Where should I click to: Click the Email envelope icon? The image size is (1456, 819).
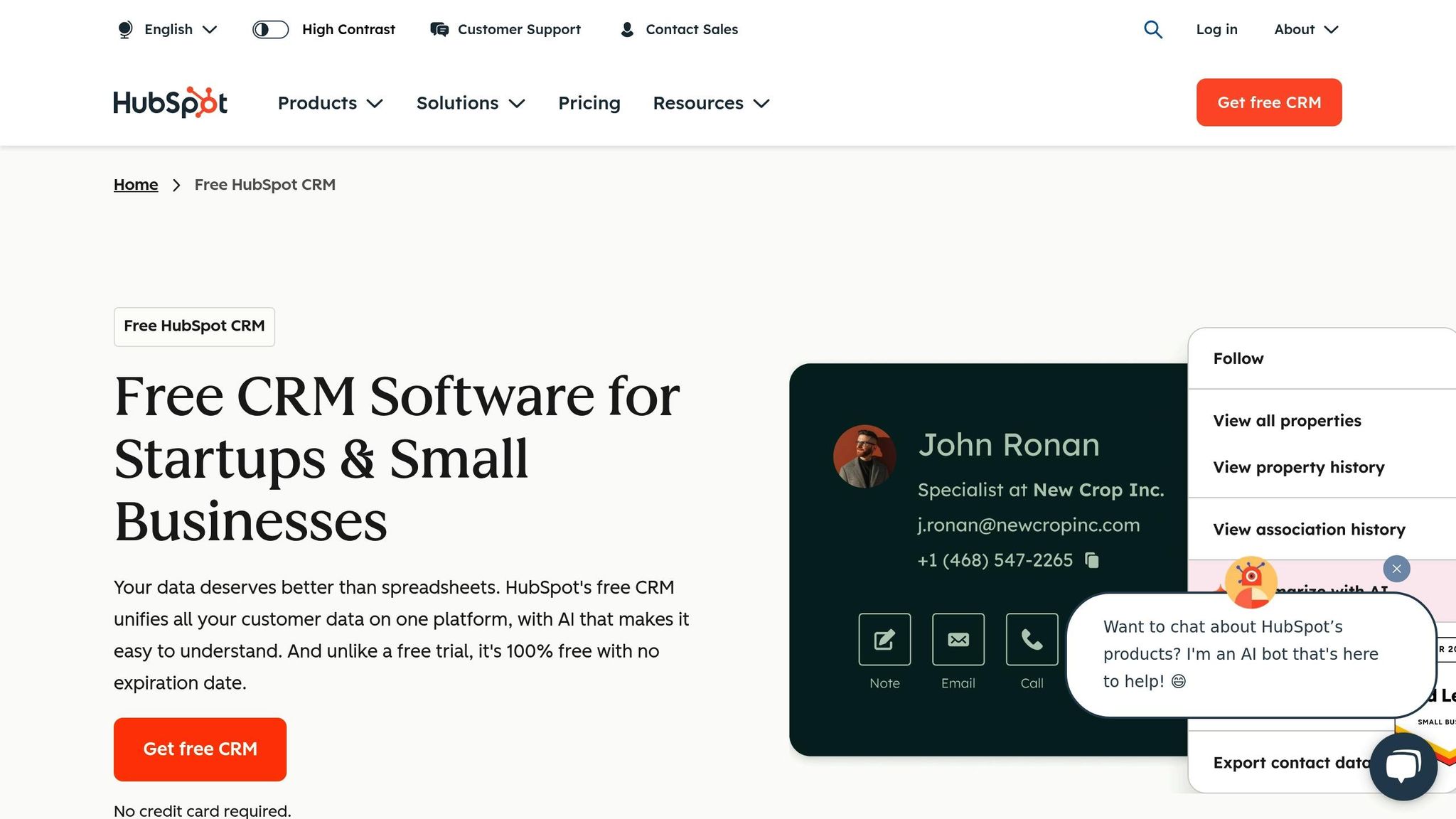pos(958,640)
